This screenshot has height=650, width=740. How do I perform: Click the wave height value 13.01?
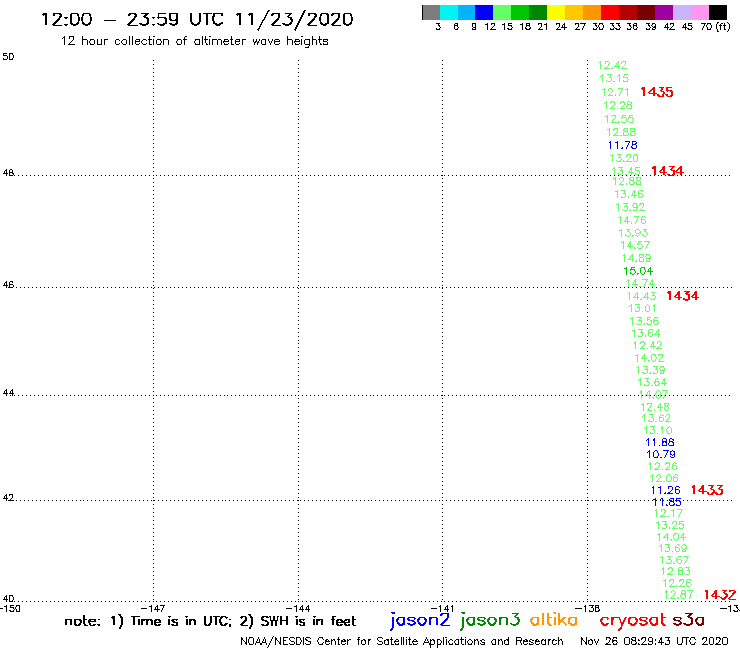coord(642,309)
